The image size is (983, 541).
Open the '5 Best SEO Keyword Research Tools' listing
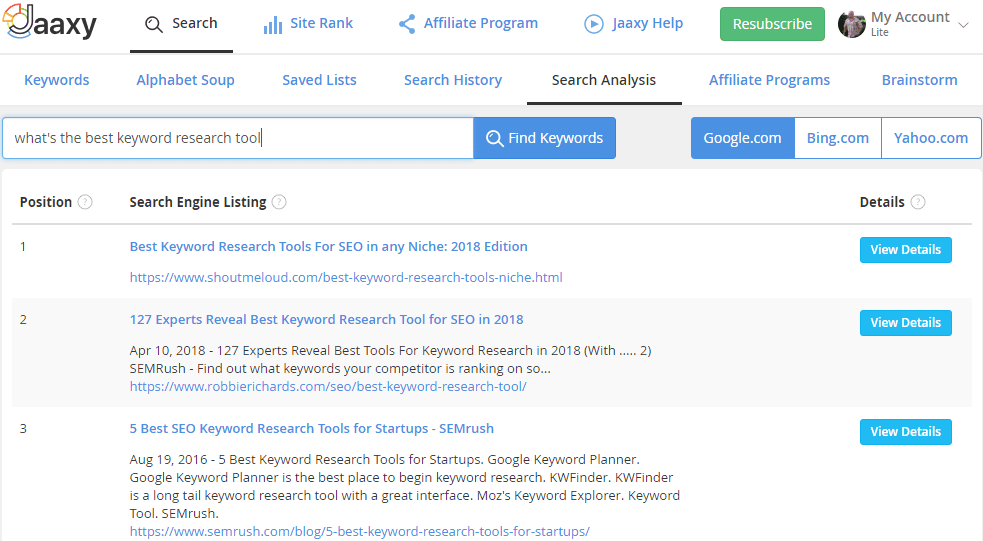[312, 428]
